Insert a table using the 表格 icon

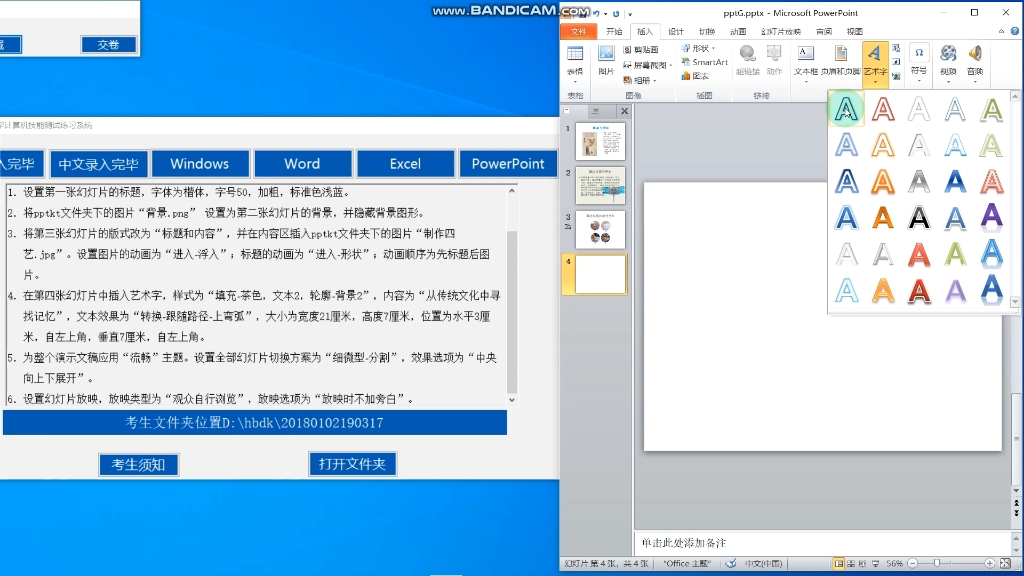tap(574, 57)
